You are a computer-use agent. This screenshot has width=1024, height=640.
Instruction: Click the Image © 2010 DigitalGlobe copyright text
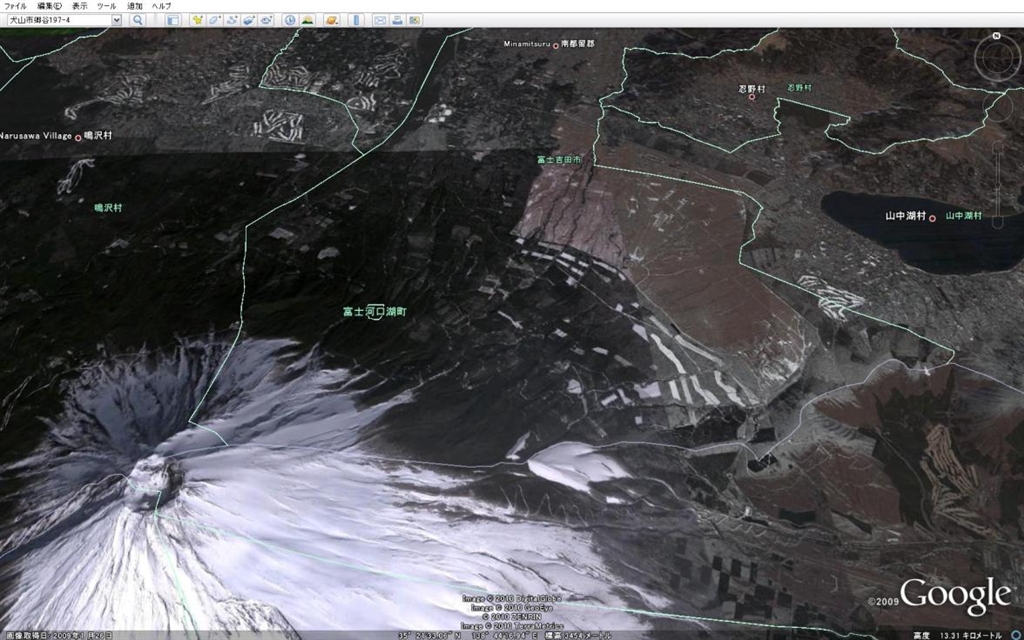(511, 598)
